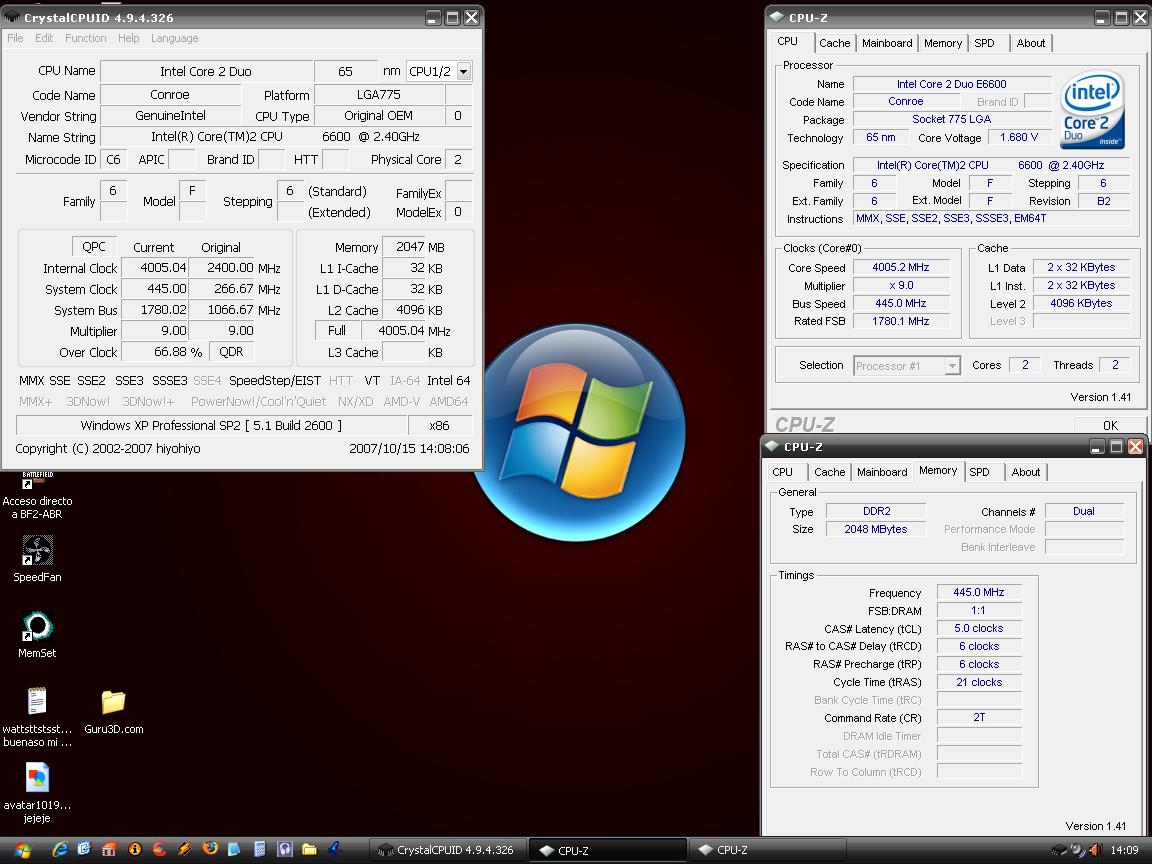Open the CPU1/2 dropdown in CrystalCPUID
The image size is (1152, 864).
[x=464, y=71]
